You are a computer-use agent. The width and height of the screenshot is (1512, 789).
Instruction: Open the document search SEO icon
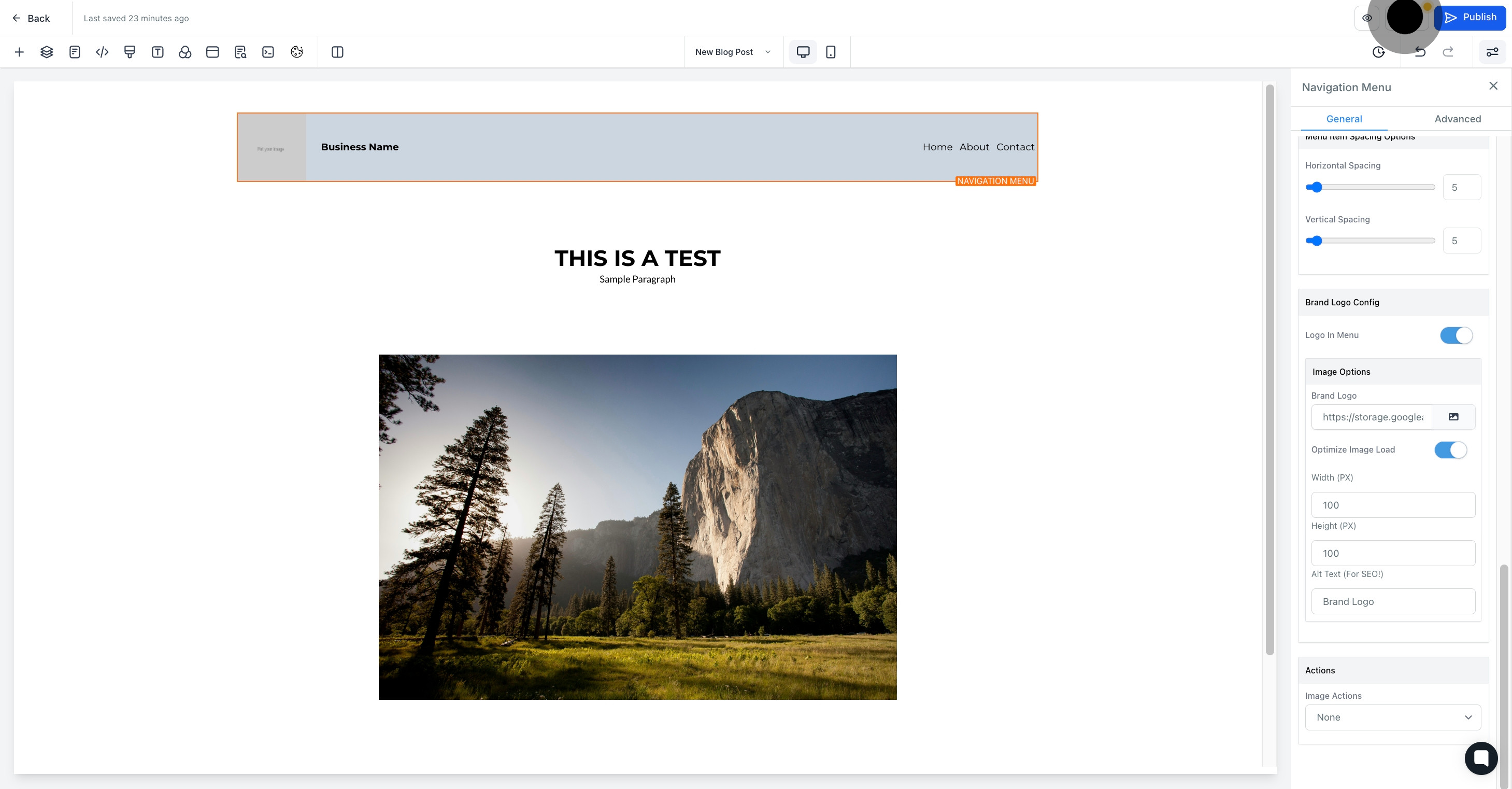(x=240, y=52)
